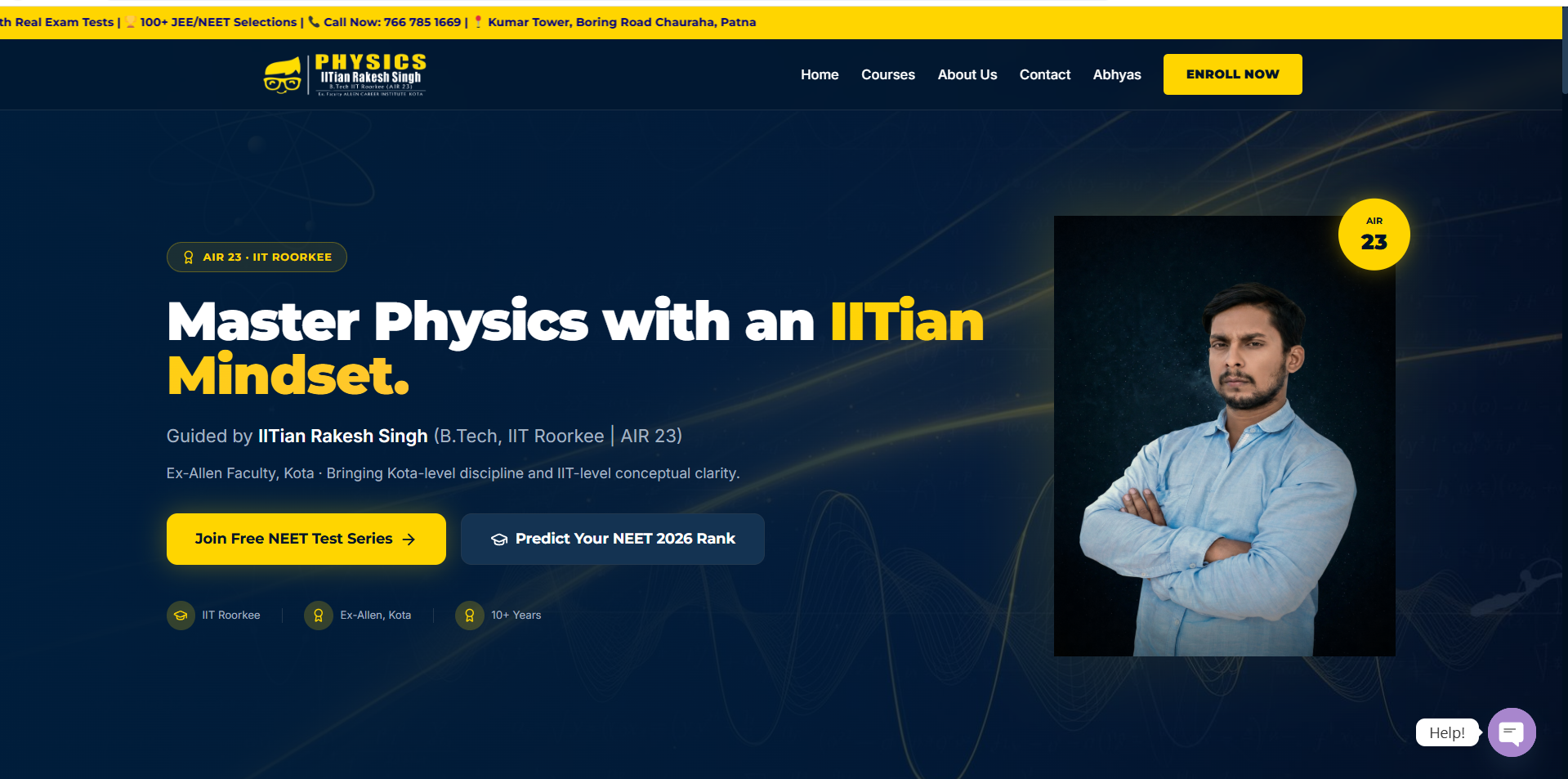Screen dimensions: 1568x779
Task: Click the Call Now: 766 785 1669 text
Action: [392, 22]
